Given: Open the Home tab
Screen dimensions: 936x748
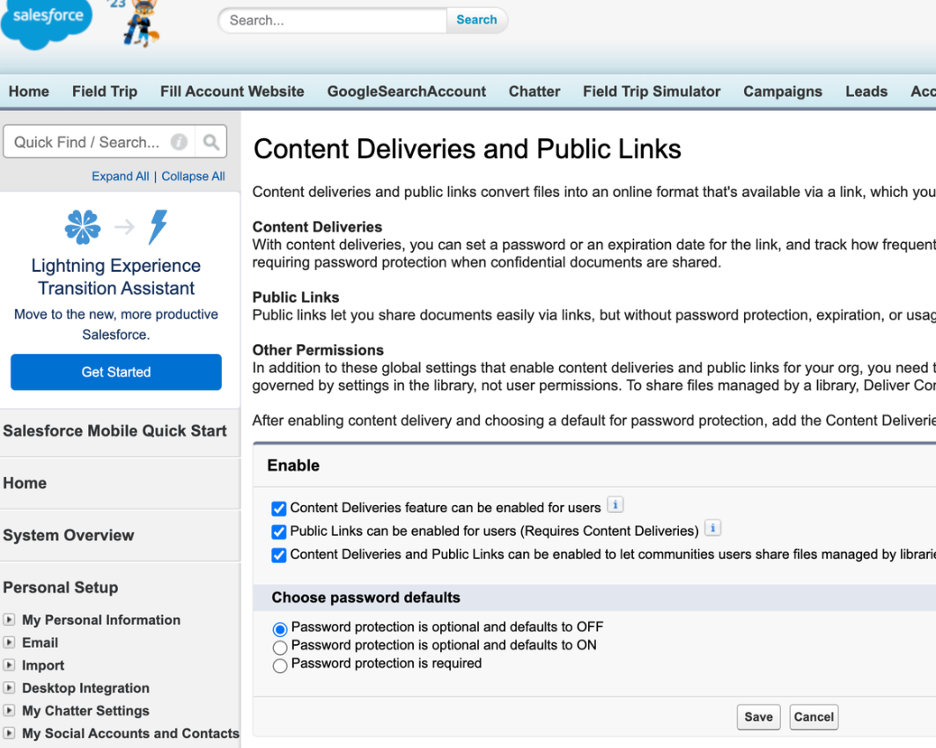Looking at the screenshot, I should (29, 91).
